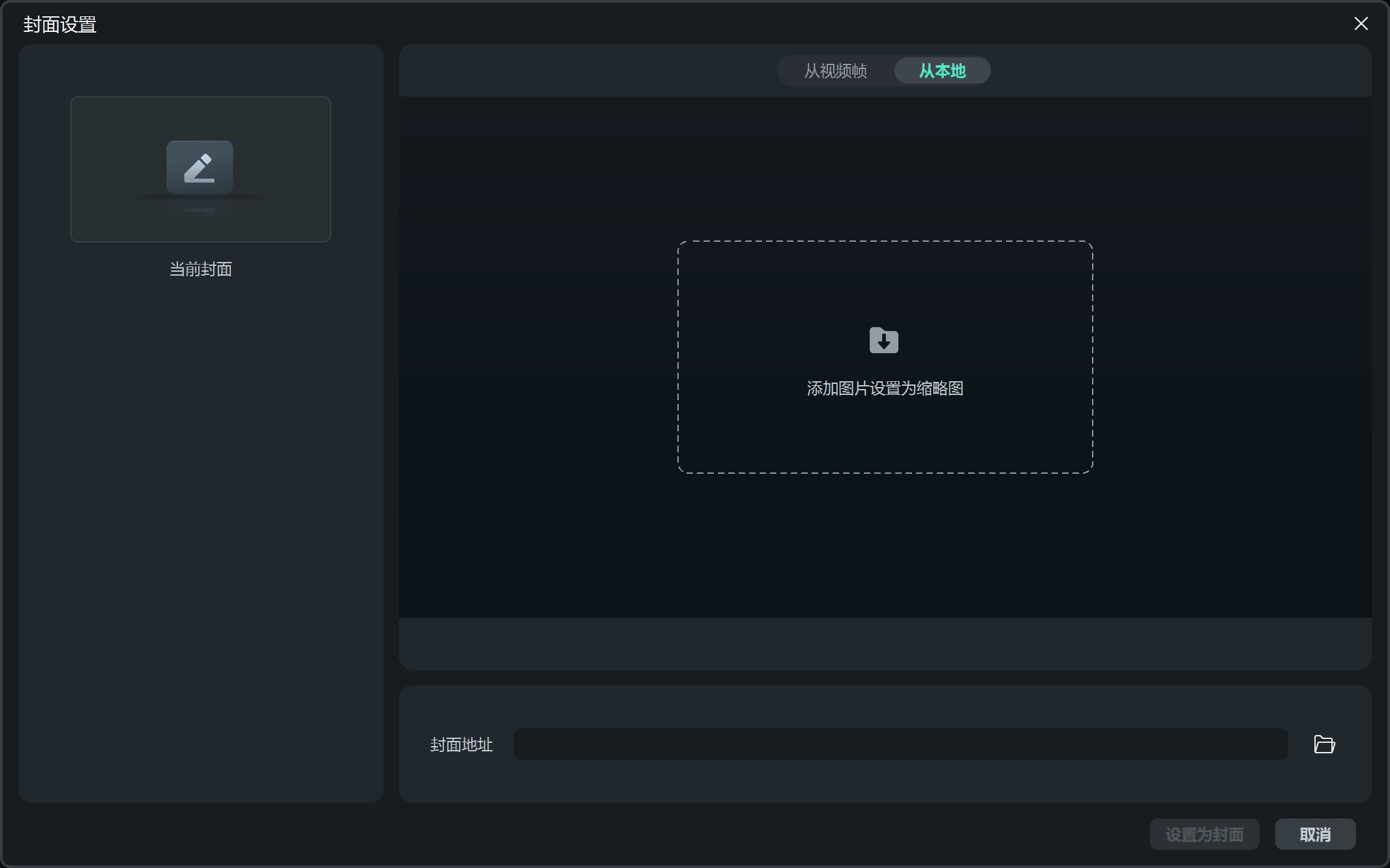Click the empty strip below the preview area
Image resolution: width=1390 pixels, height=868 pixels.
click(885, 643)
